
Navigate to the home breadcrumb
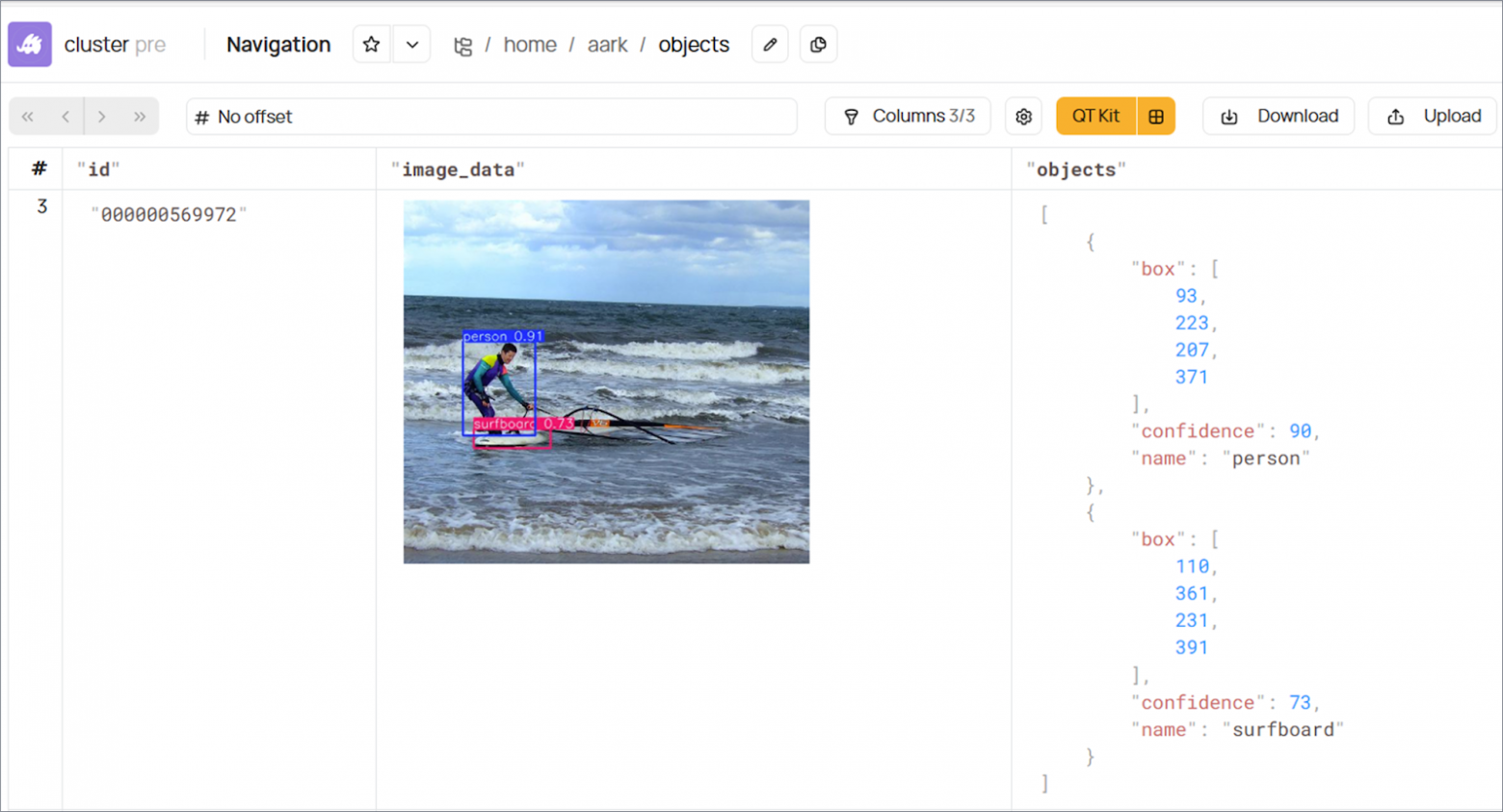pos(529,44)
